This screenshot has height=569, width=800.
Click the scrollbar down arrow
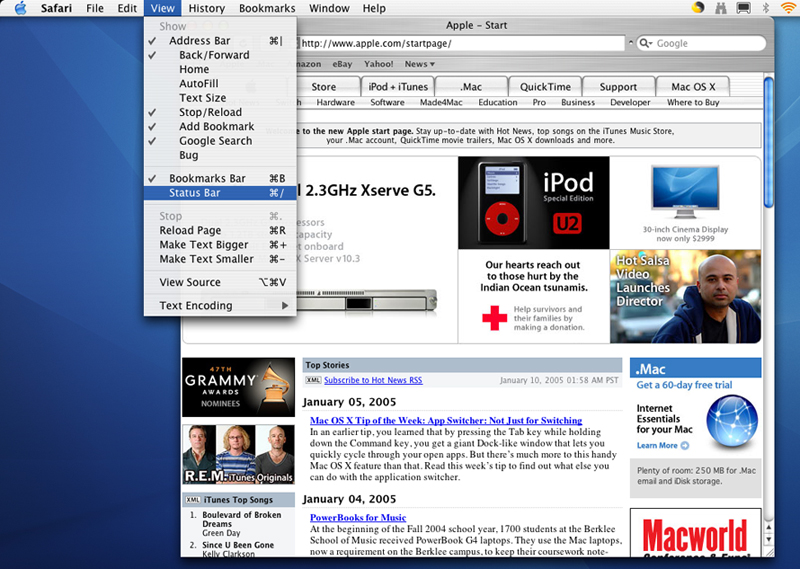pos(768,539)
